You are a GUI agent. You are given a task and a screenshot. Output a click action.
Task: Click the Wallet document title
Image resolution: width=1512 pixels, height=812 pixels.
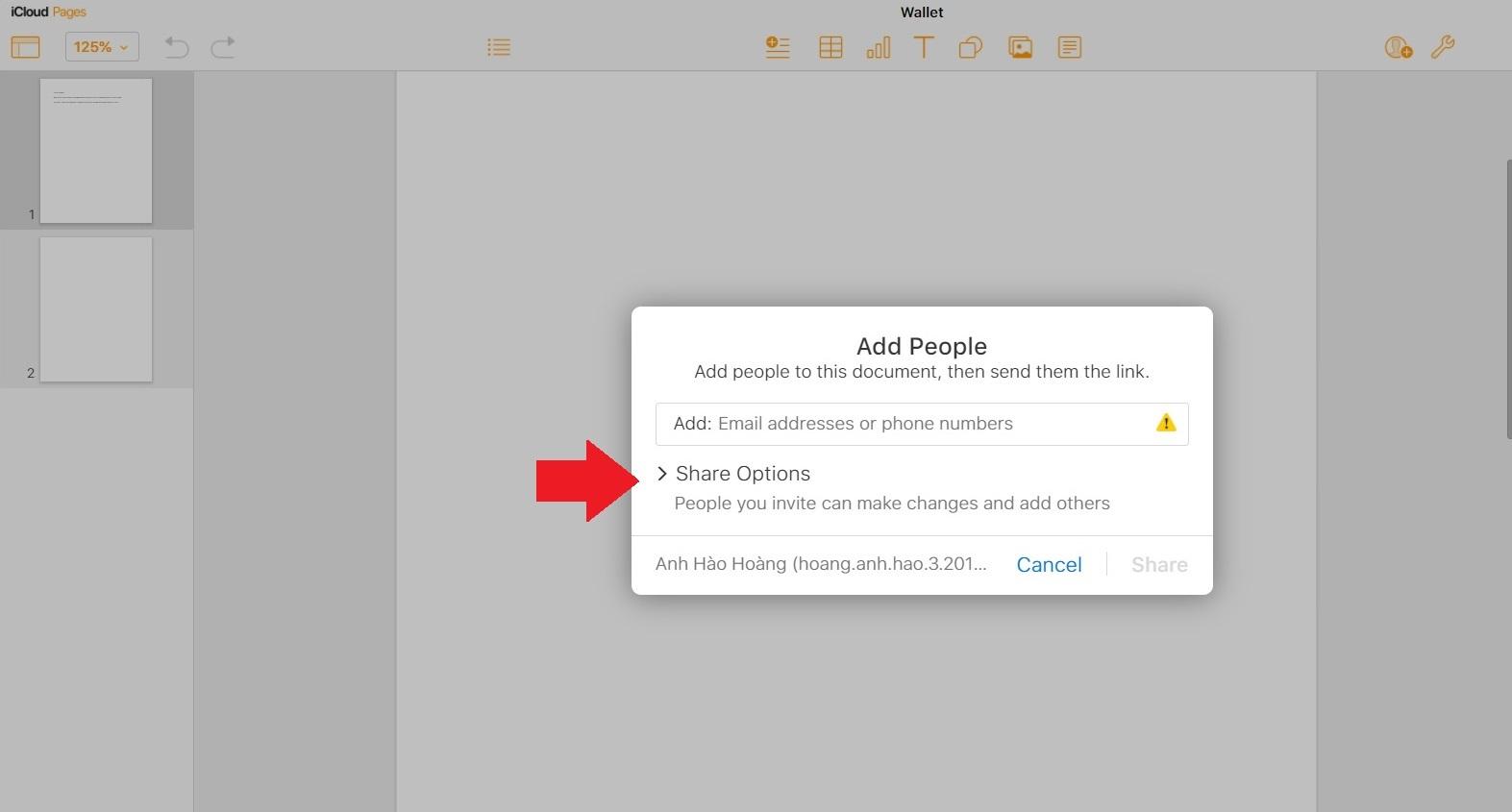(922, 12)
